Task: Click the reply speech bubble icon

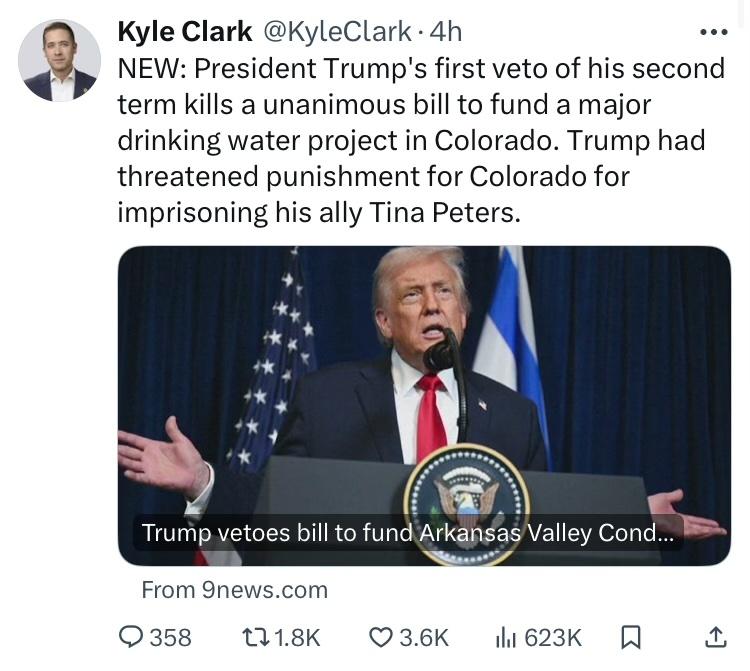Action: point(132,637)
